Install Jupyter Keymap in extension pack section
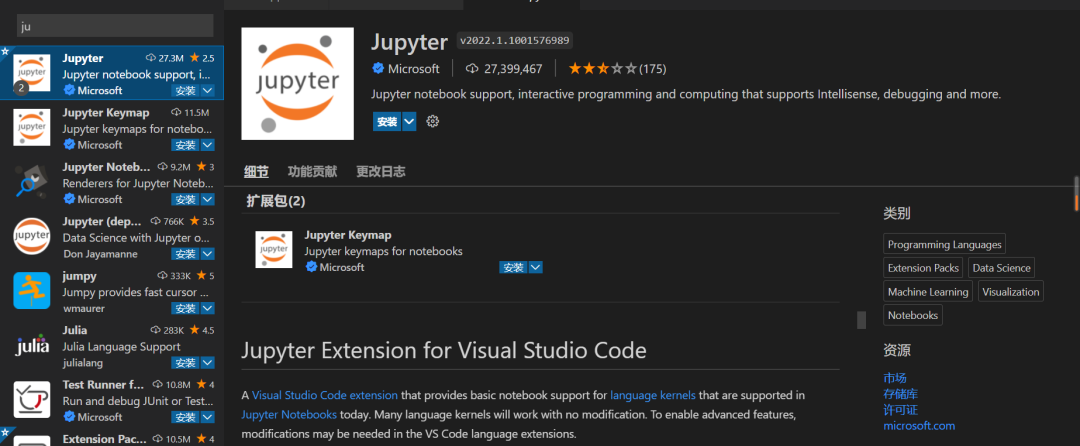The image size is (1080, 446). pyautogui.click(x=513, y=267)
